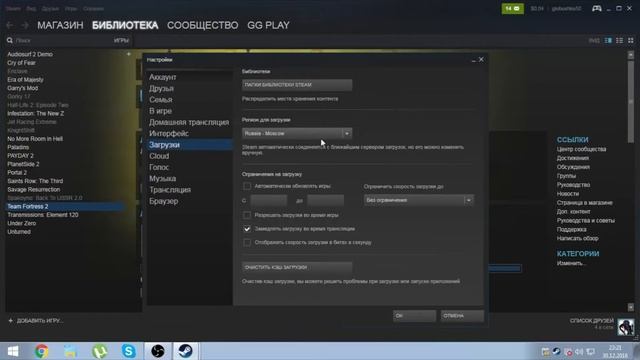Open uTorrent from the taskbar
640x360 pixels.
(x=100, y=351)
